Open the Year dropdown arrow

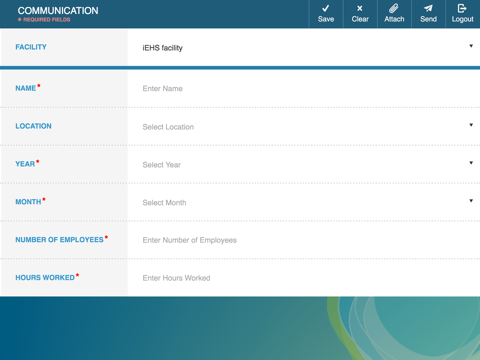(471, 163)
